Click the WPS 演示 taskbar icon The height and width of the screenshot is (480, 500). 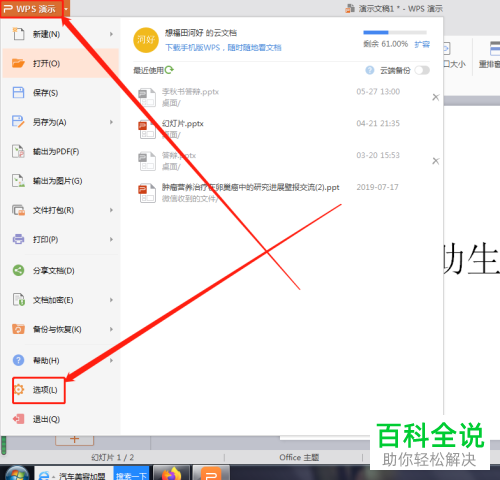pos(211,473)
